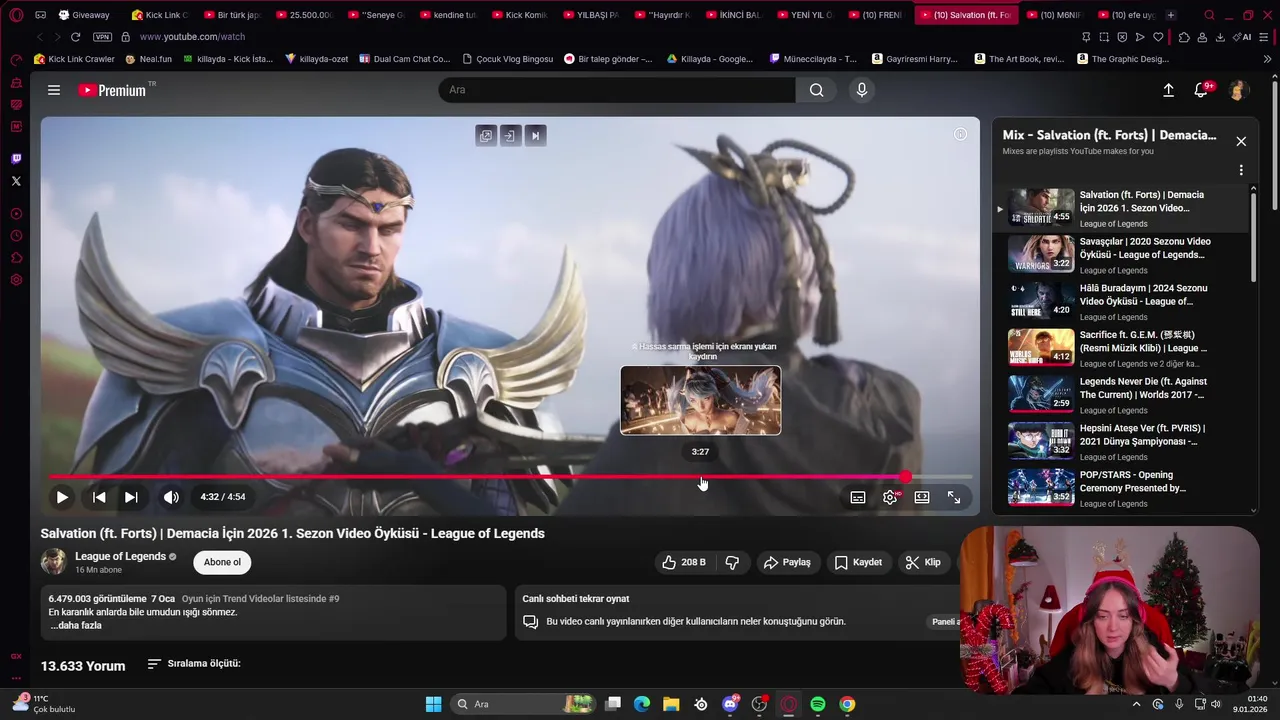Close the Mix playlist panel
The image size is (1280, 720).
[x=1241, y=141]
